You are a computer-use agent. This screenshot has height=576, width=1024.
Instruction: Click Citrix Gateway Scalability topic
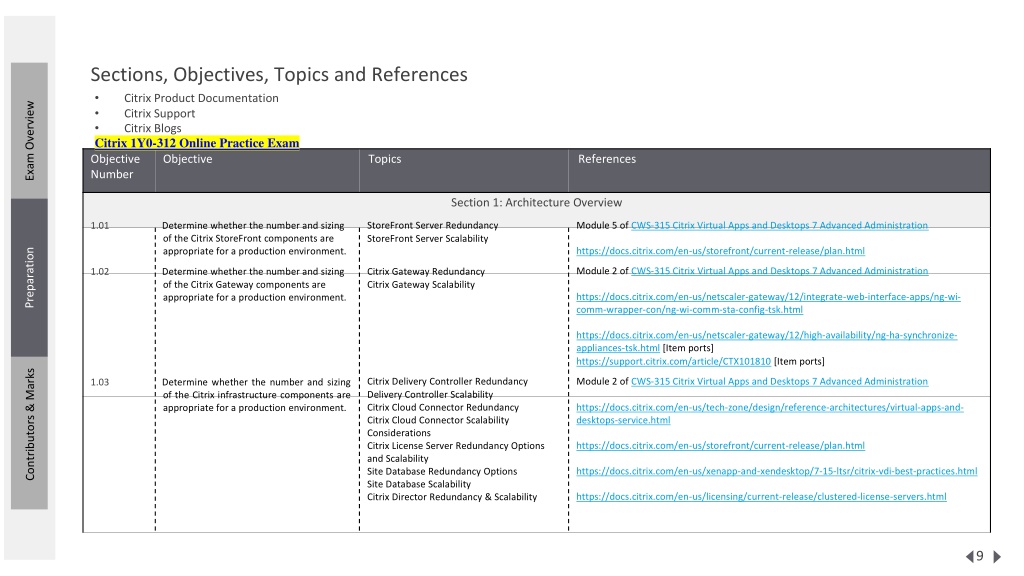click(x=421, y=284)
